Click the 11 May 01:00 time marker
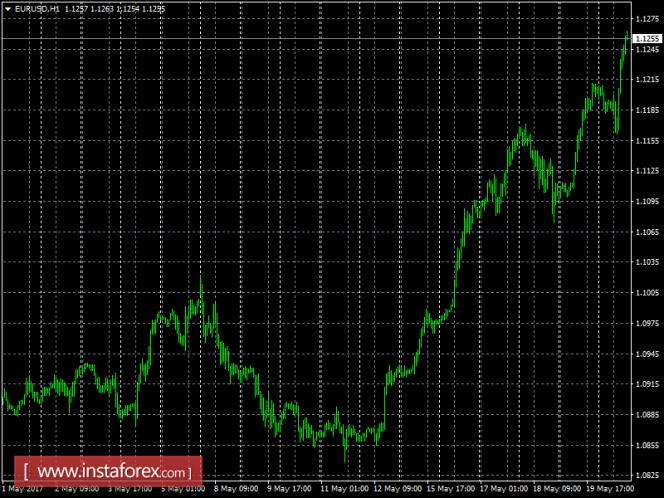The image size is (664, 498). tap(343, 490)
